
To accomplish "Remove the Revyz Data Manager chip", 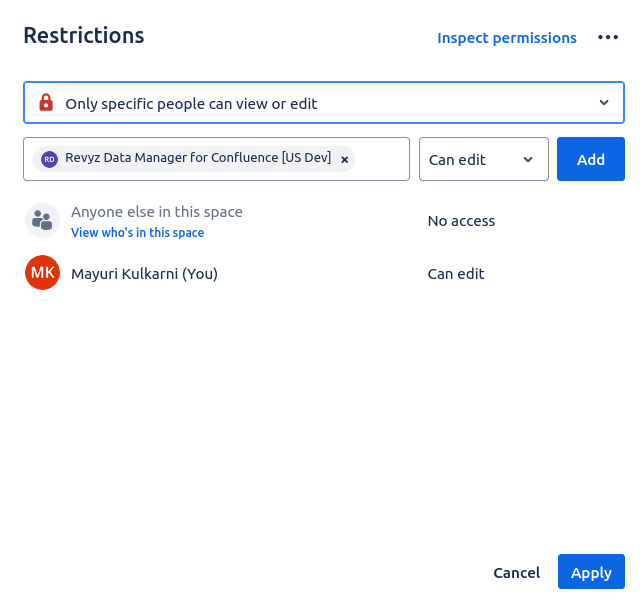I will [x=345, y=159].
